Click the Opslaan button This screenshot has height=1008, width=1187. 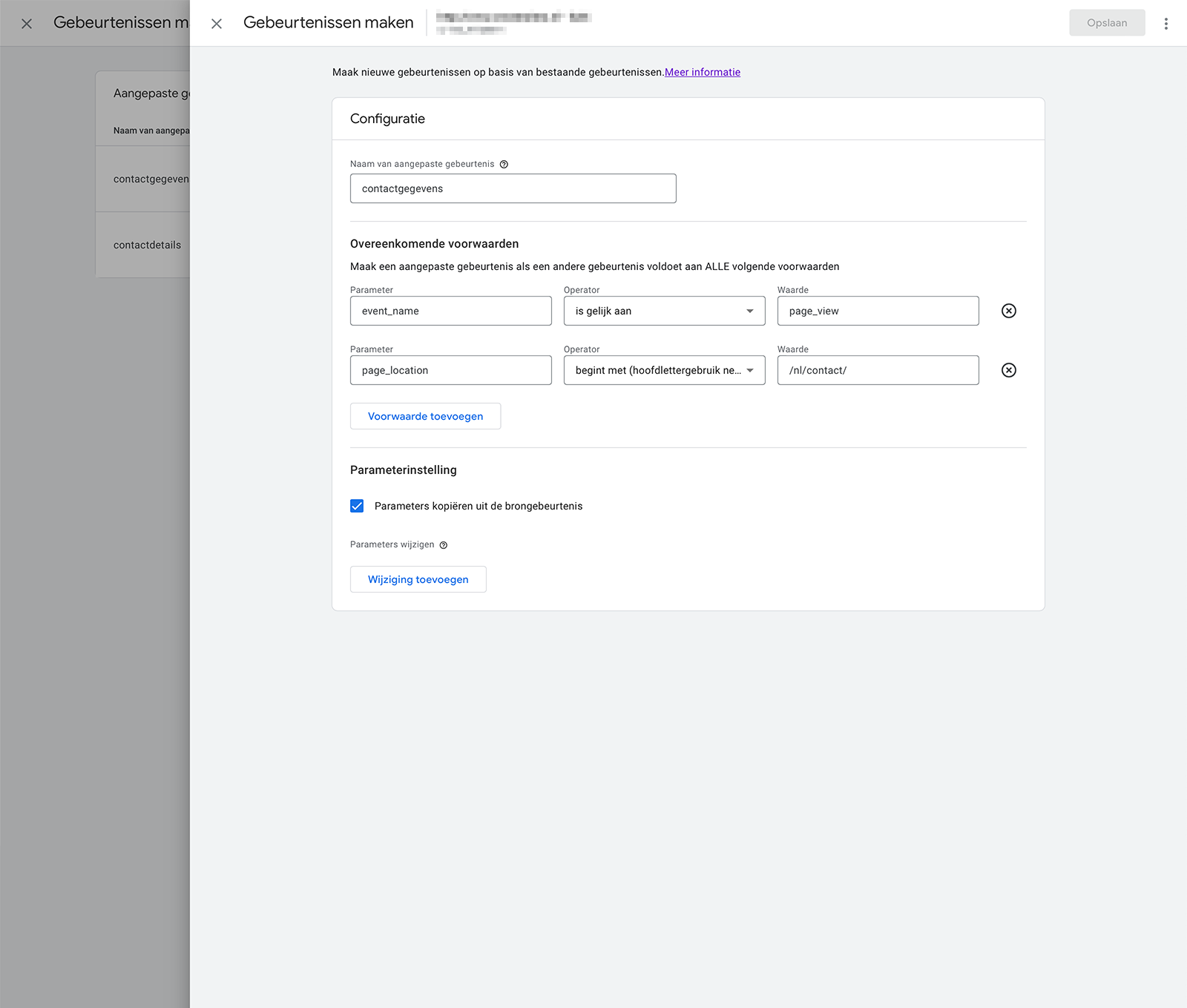click(1107, 23)
